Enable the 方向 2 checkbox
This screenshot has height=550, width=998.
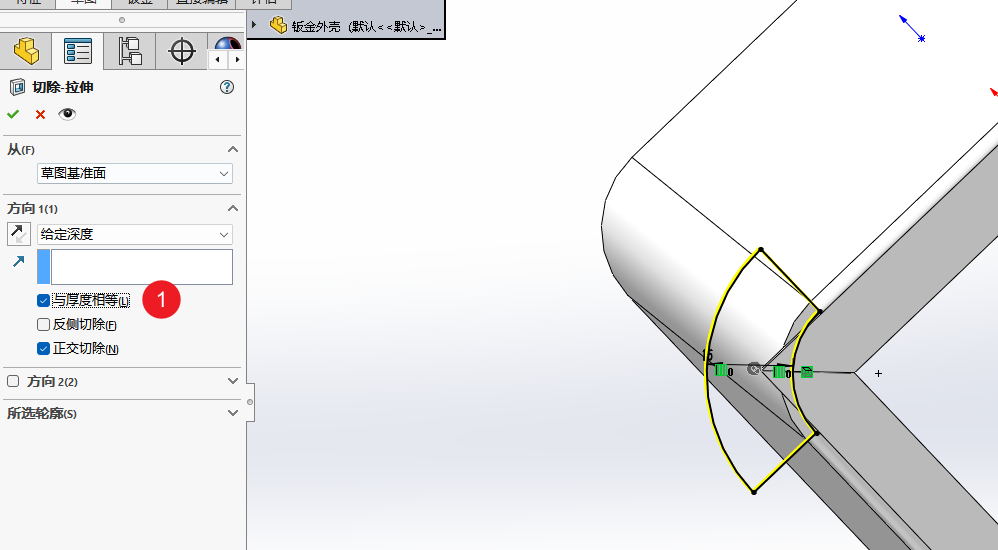point(13,381)
